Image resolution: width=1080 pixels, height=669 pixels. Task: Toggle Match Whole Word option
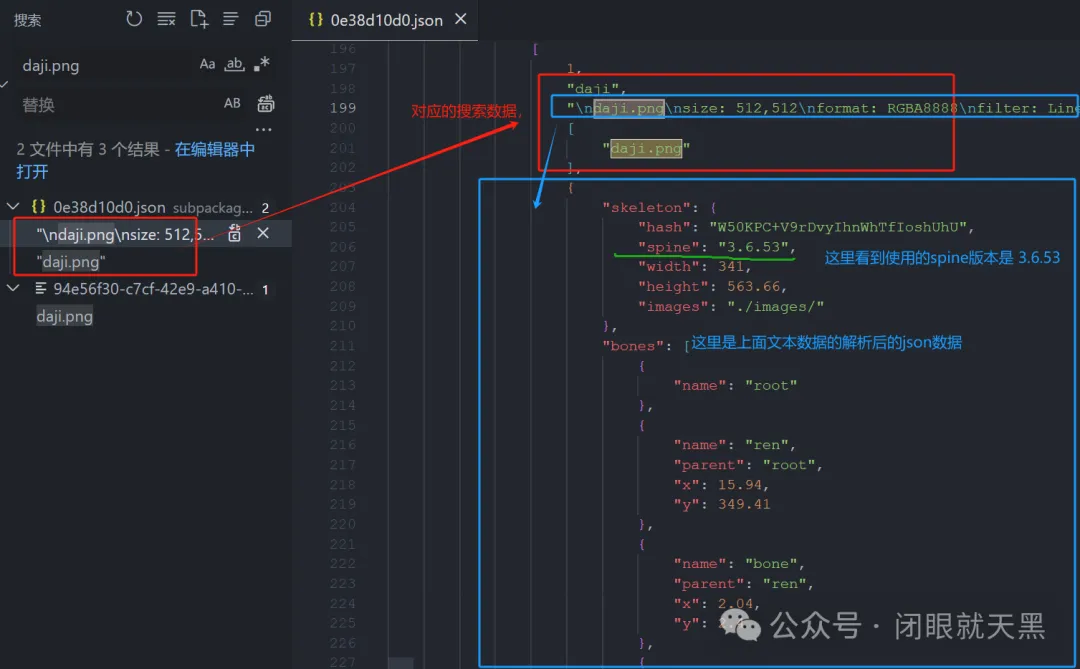pos(234,64)
